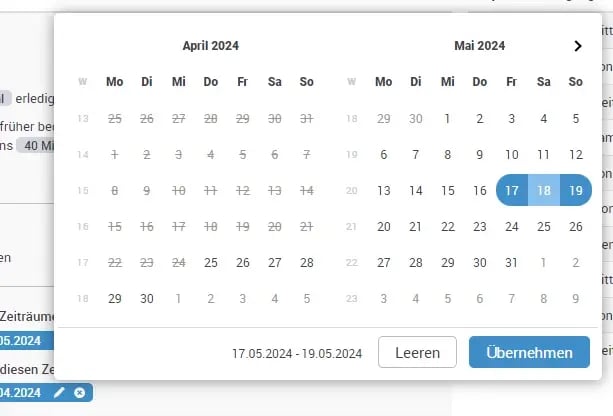Select May 1 in the Mai calendar

448,118
